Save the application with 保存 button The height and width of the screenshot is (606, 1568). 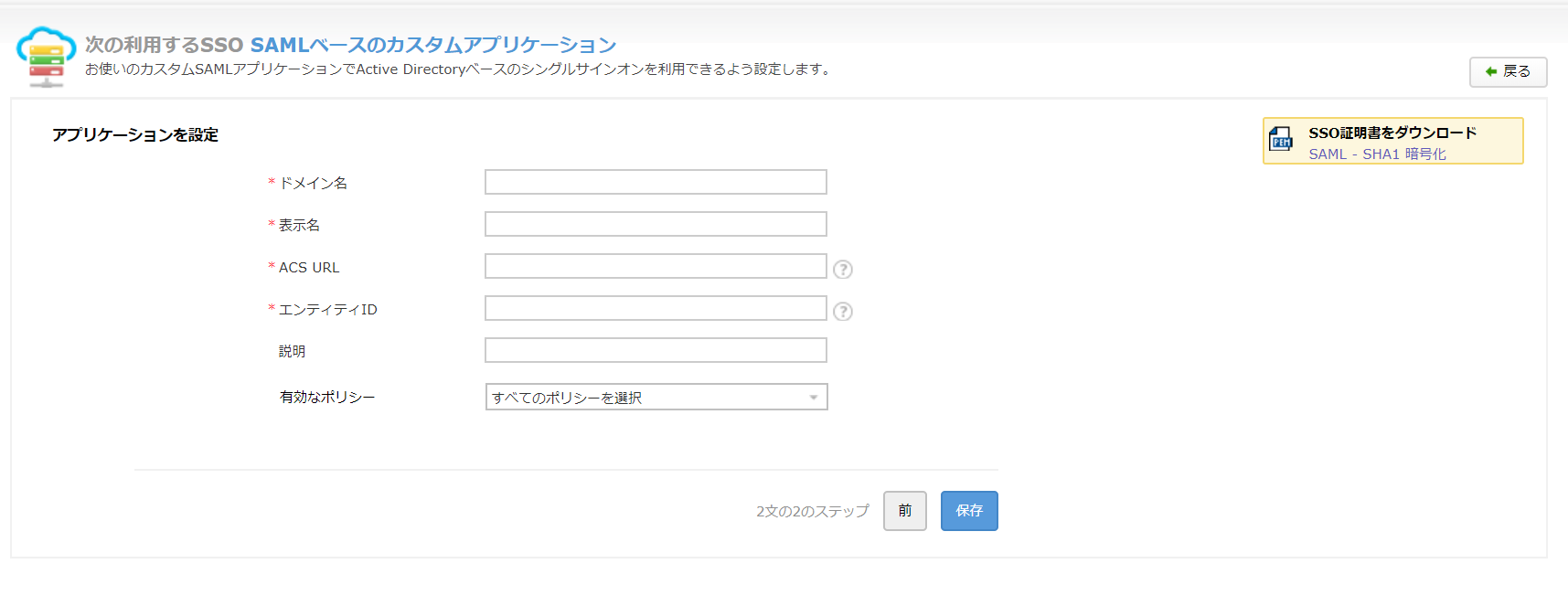[969, 511]
